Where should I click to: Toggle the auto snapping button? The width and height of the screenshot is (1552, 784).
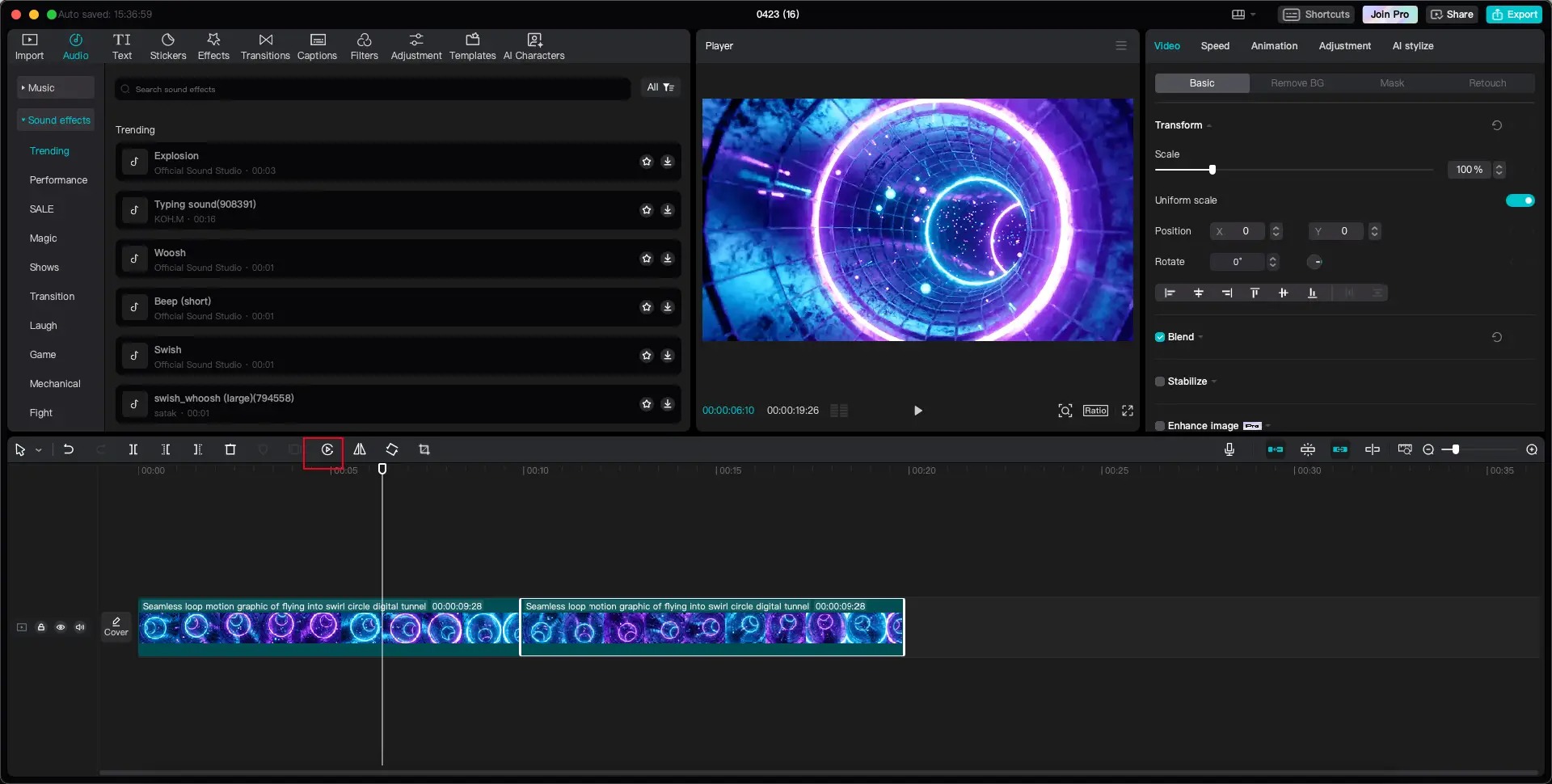(x=1308, y=449)
